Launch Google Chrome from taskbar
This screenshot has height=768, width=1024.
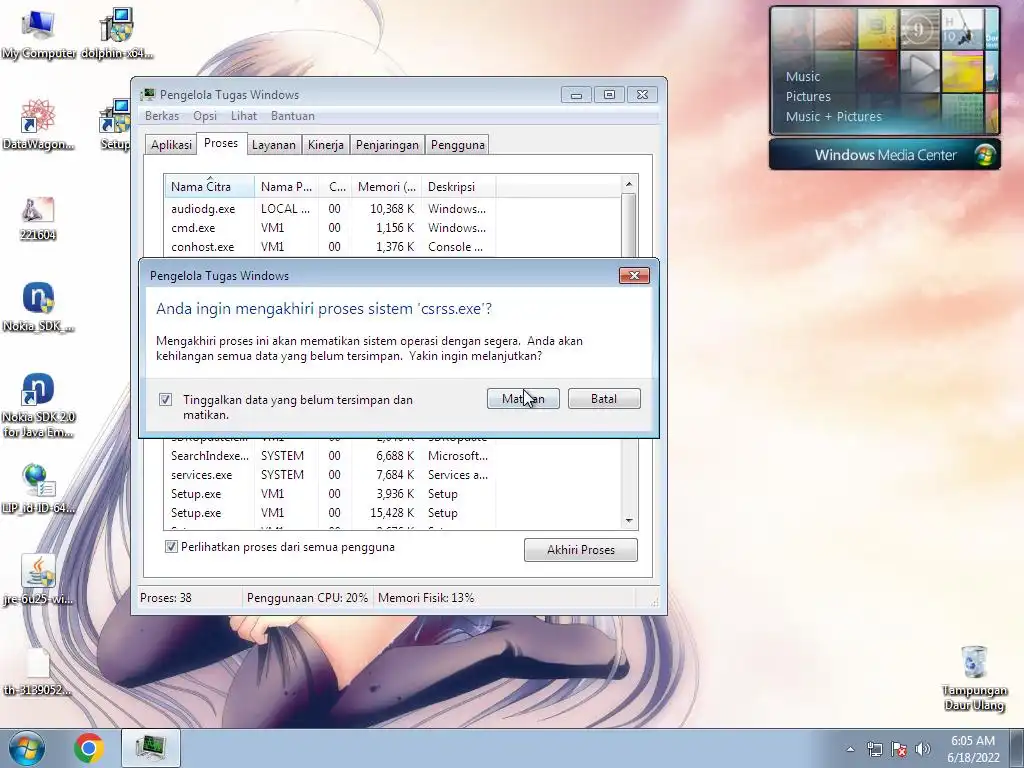(89, 748)
